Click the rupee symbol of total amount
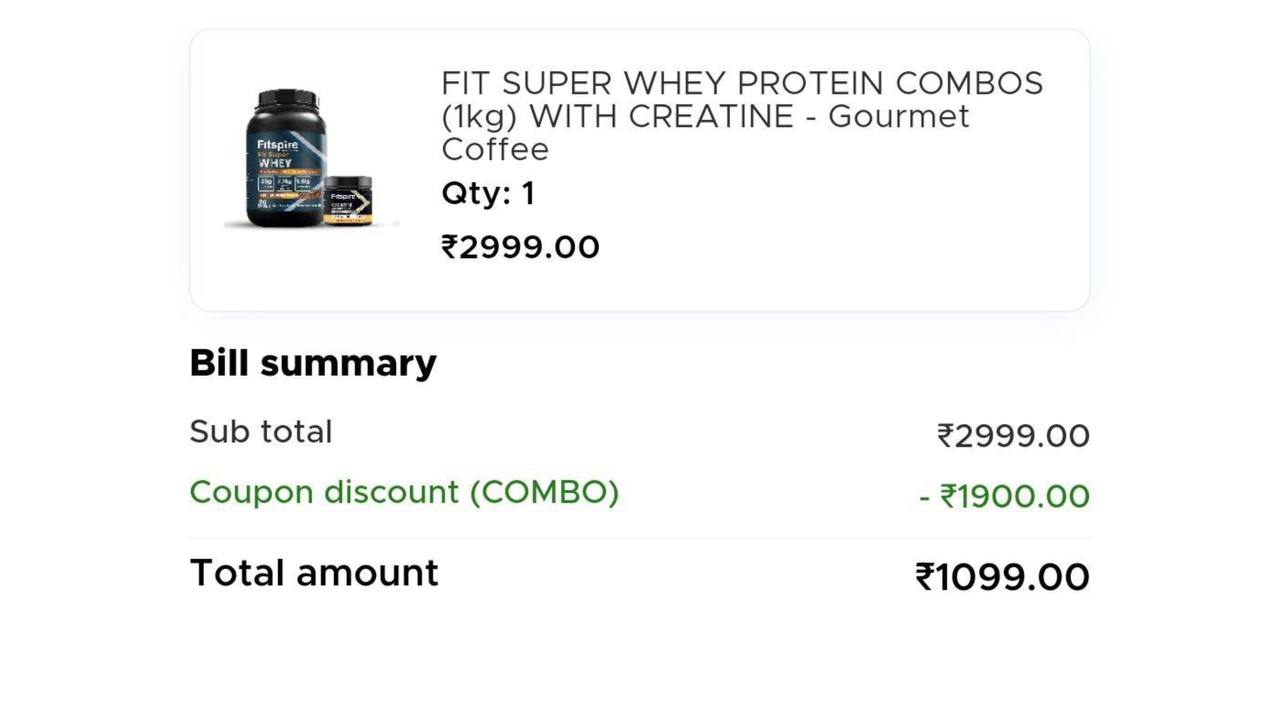 point(925,578)
